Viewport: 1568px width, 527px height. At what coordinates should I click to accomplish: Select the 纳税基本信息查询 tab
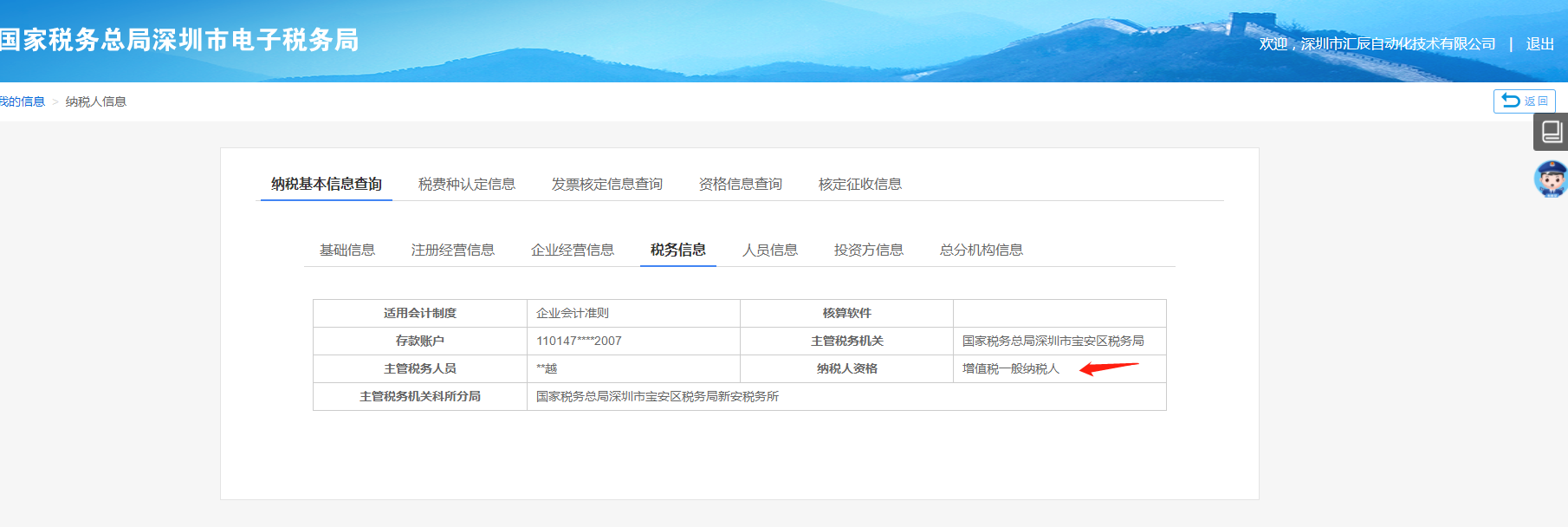pyautogui.click(x=327, y=184)
